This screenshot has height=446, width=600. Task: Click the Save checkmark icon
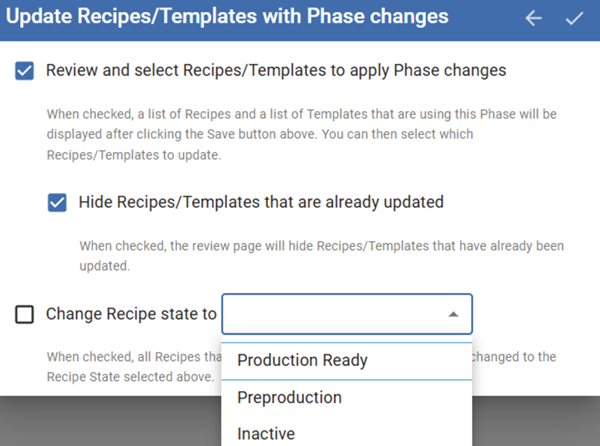[x=574, y=18]
